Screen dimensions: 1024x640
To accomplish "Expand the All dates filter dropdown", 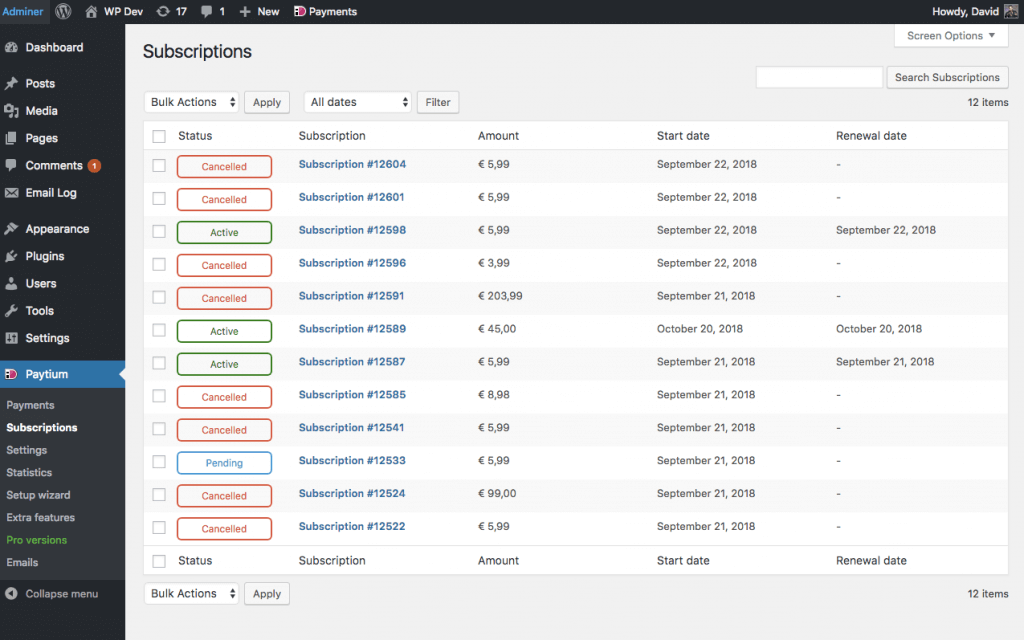I will pyautogui.click(x=357, y=102).
